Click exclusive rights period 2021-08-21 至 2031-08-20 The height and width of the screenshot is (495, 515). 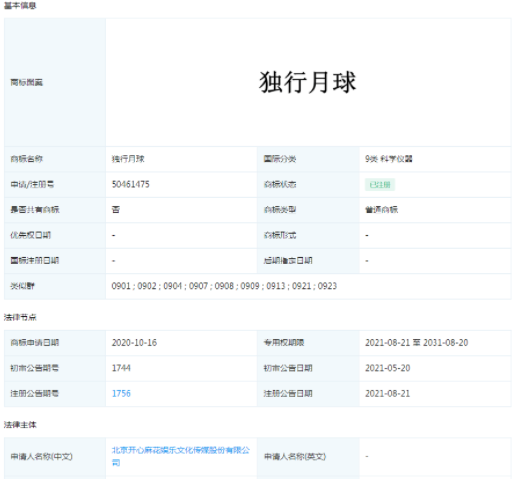coord(417,343)
